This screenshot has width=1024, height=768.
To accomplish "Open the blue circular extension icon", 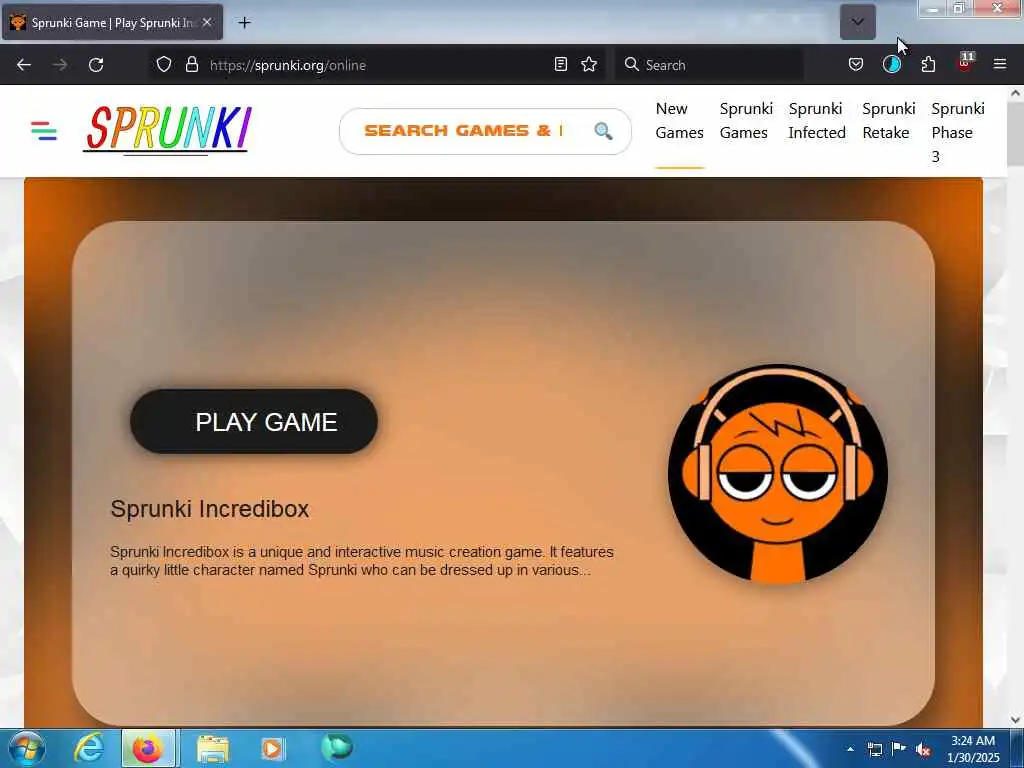I will click(x=891, y=64).
